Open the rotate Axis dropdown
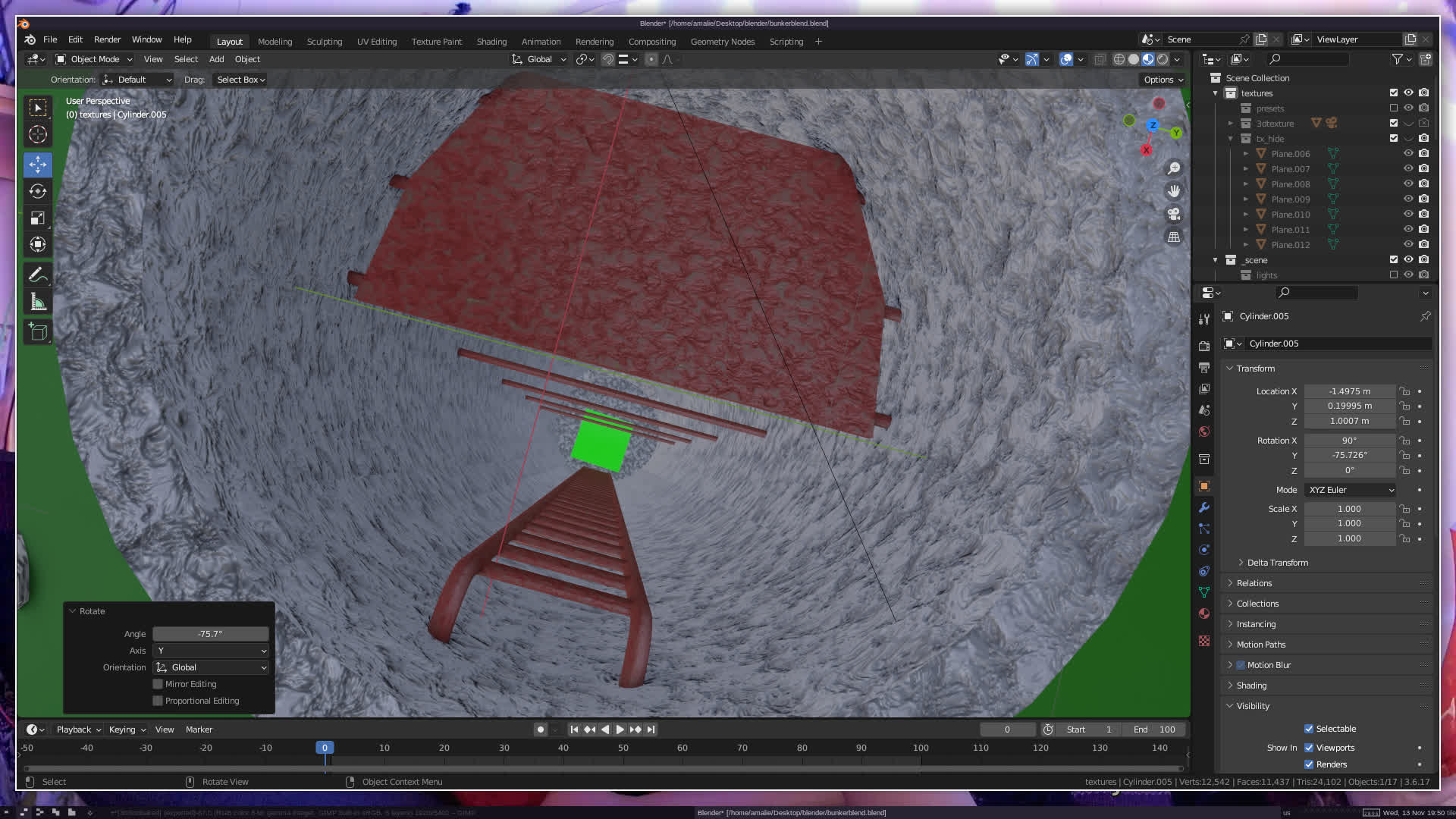The height and width of the screenshot is (819, 1456). [211, 651]
